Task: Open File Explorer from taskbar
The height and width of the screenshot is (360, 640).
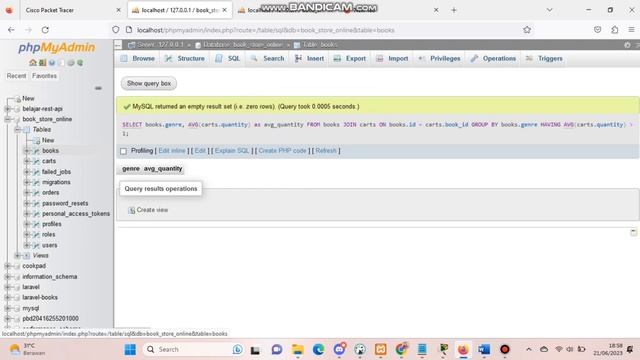Action: 298,349
